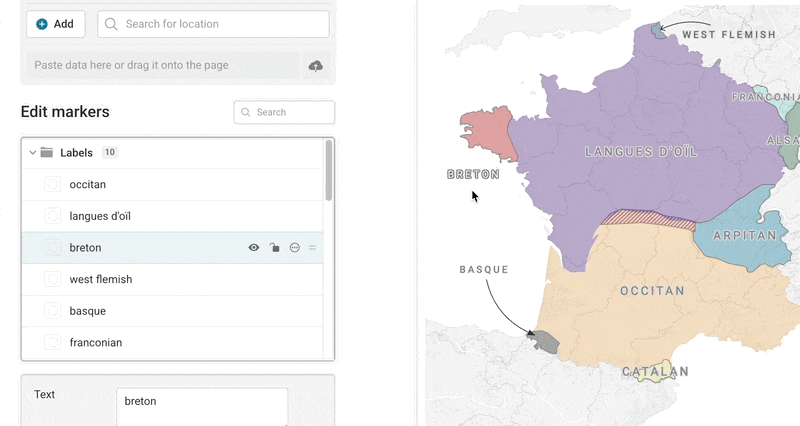Select the basque marker in list
Viewport: 800px width, 426px height.
tap(172, 311)
